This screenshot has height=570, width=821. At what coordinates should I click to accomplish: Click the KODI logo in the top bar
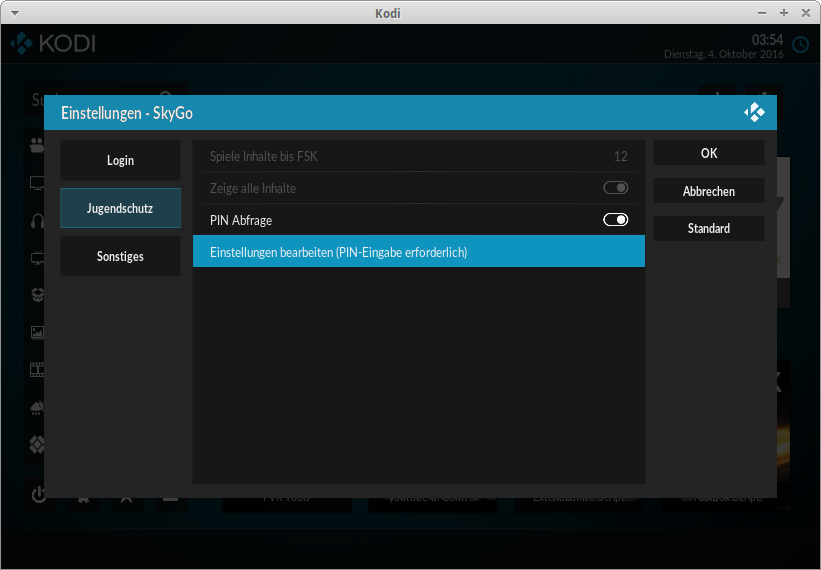(53, 43)
